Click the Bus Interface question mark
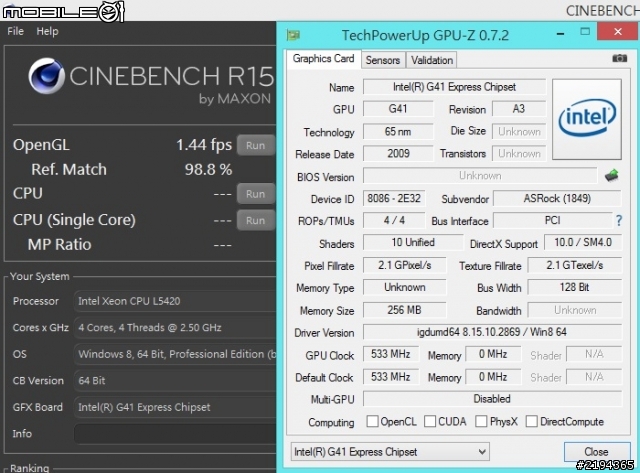Screen dimensions: 640x473 tap(619, 221)
